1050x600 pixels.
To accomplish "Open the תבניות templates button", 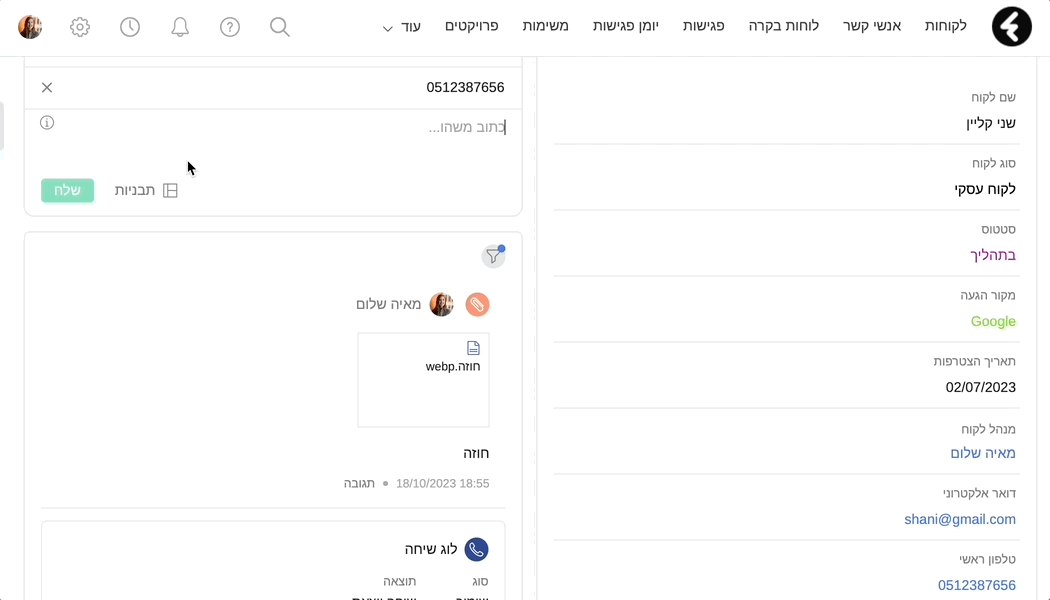I will click(x=146, y=191).
